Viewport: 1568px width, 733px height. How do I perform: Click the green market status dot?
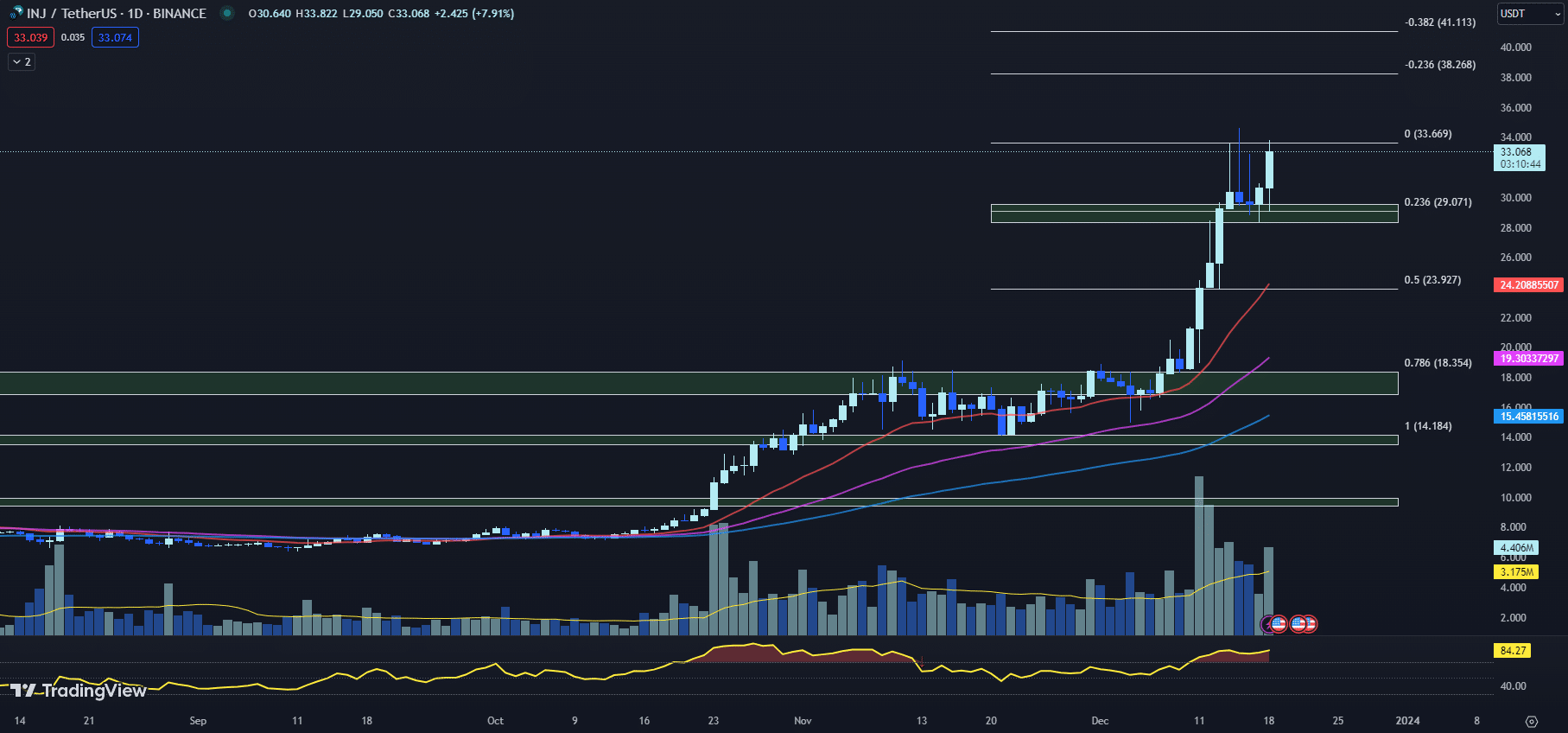click(x=227, y=13)
